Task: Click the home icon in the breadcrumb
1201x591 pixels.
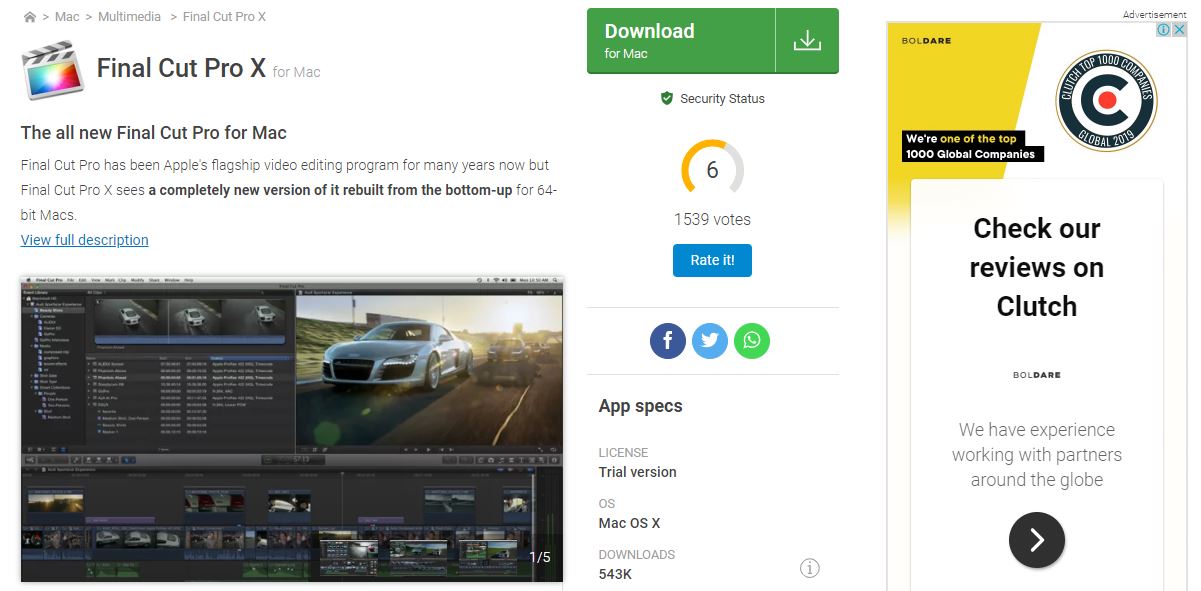Action: [x=27, y=16]
